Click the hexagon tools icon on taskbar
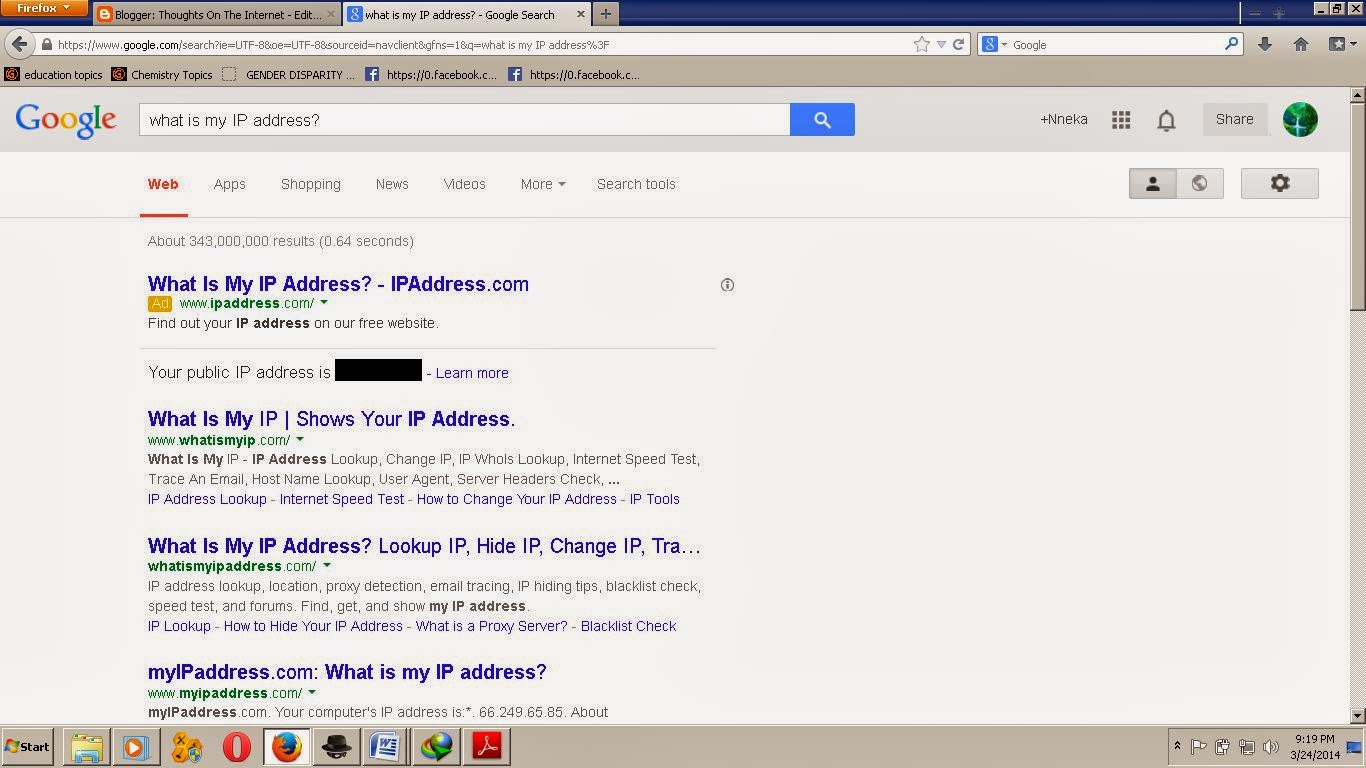This screenshot has height=768, width=1366. 186,747
